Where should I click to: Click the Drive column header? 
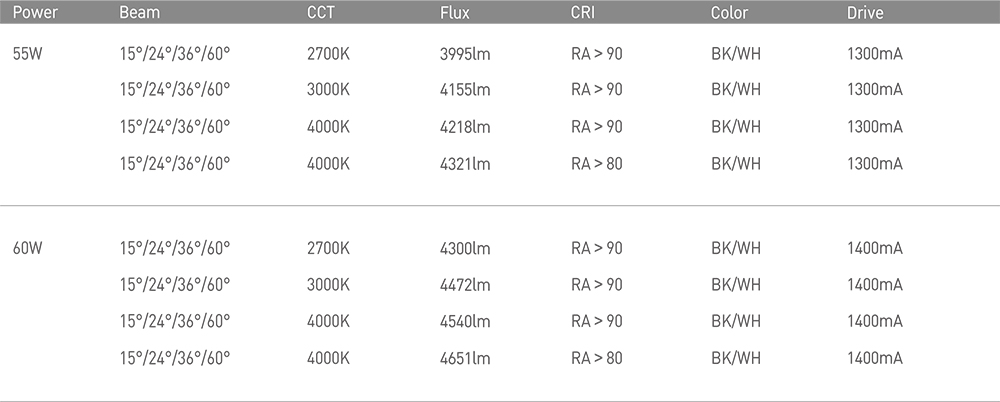point(865,13)
